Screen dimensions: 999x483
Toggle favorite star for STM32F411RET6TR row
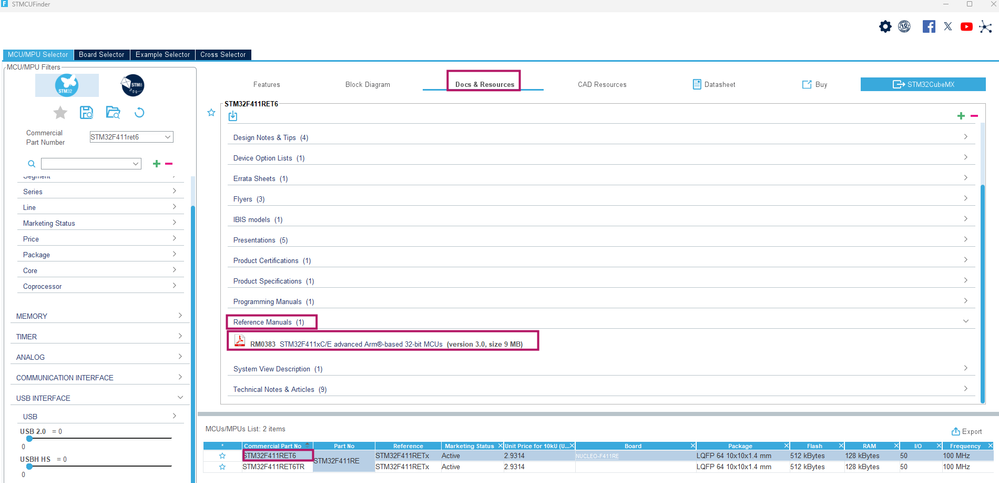pyautogui.click(x=222, y=467)
